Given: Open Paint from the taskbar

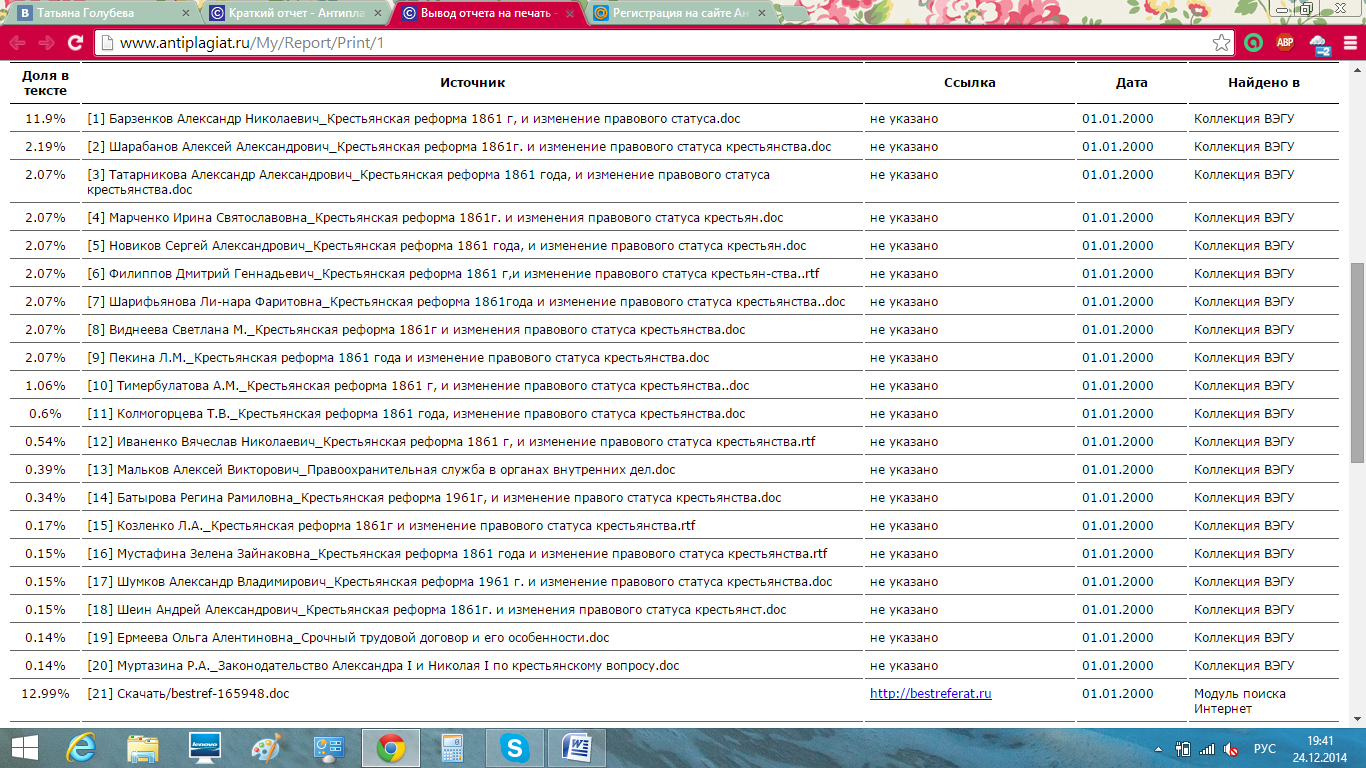Looking at the screenshot, I should [x=266, y=748].
